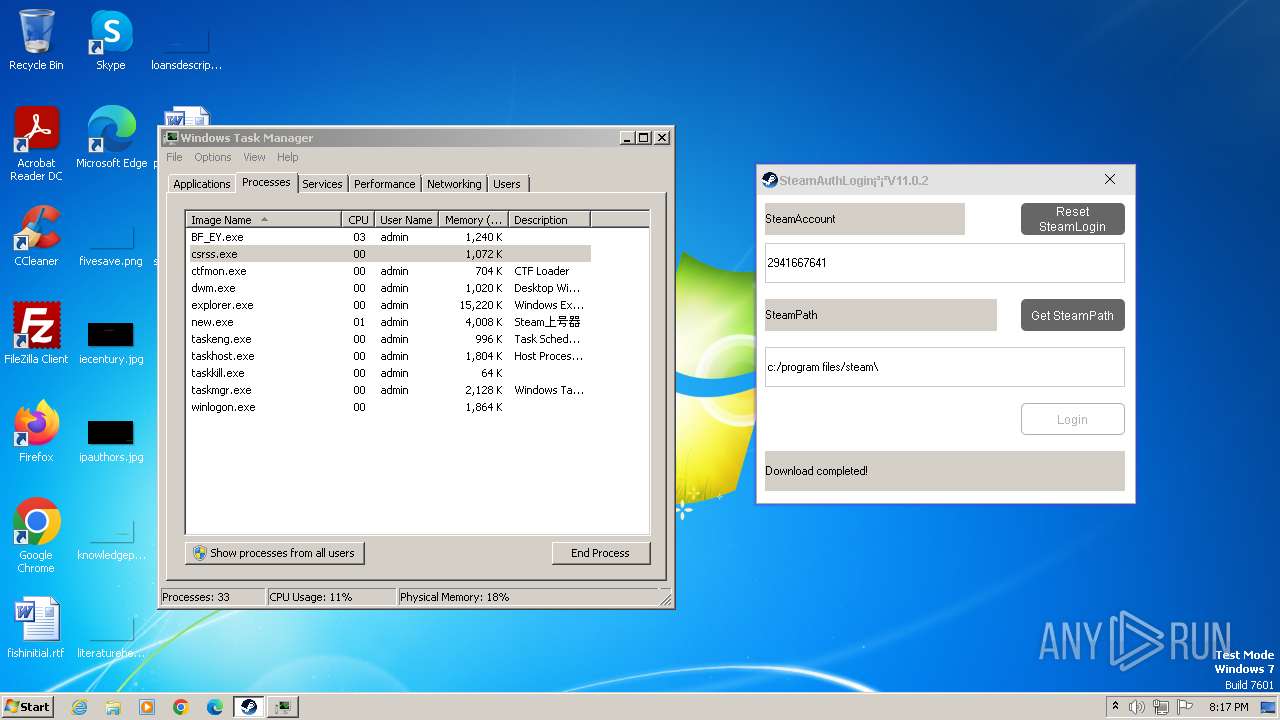The width and height of the screenshot is (1280, 720).
Task: Launch Edge from the taskbar
Action: [215, 707]
